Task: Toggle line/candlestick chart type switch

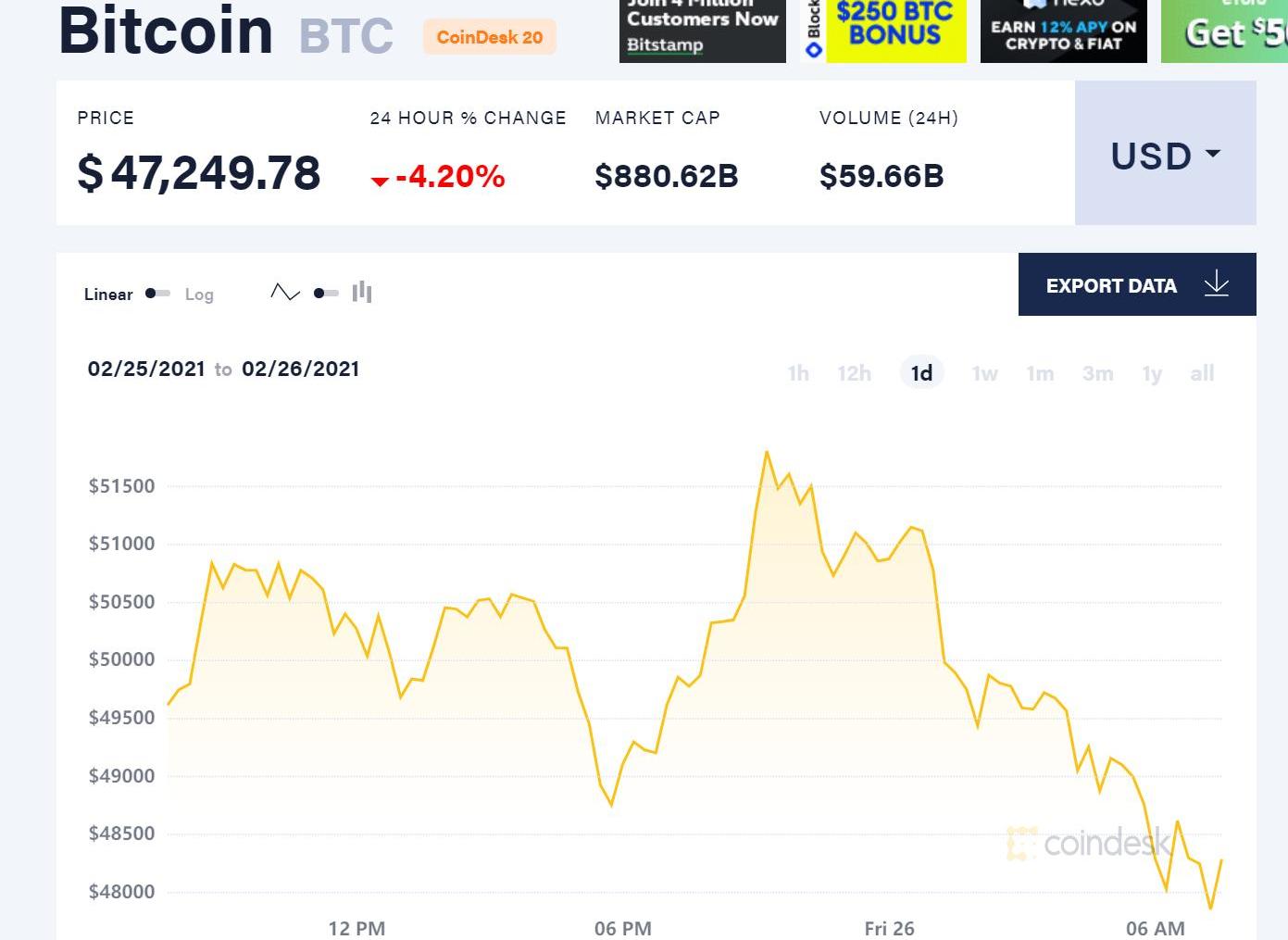Action: [325, 294]
